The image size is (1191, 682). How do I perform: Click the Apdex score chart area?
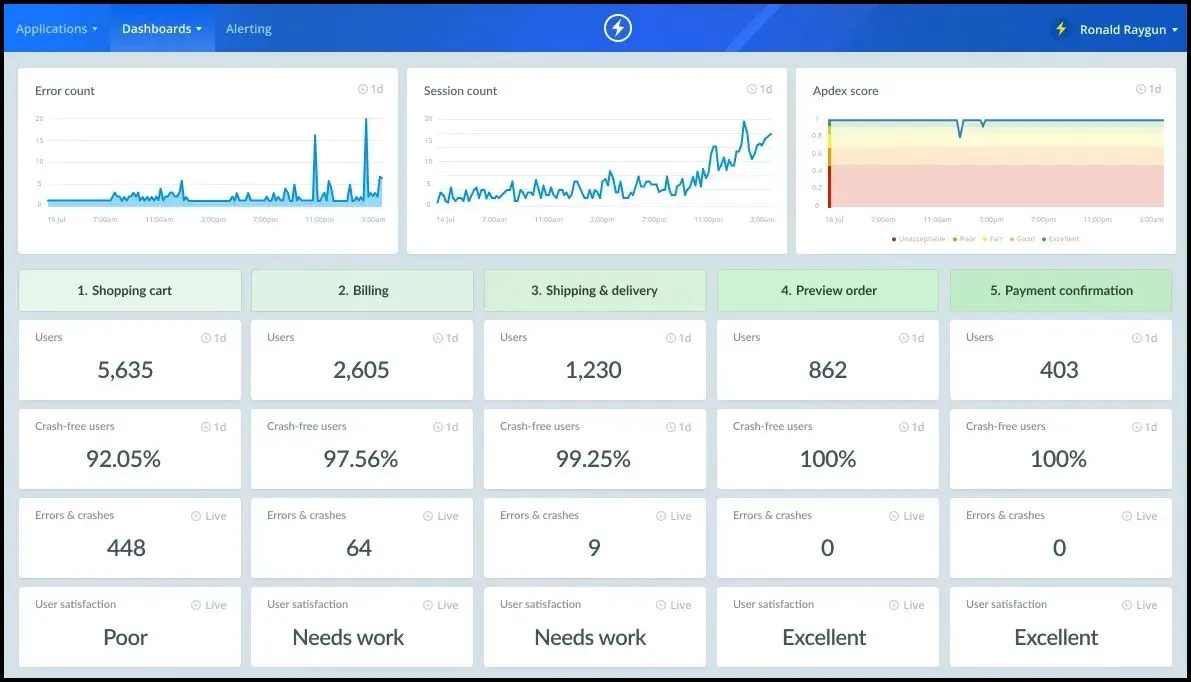995,163
